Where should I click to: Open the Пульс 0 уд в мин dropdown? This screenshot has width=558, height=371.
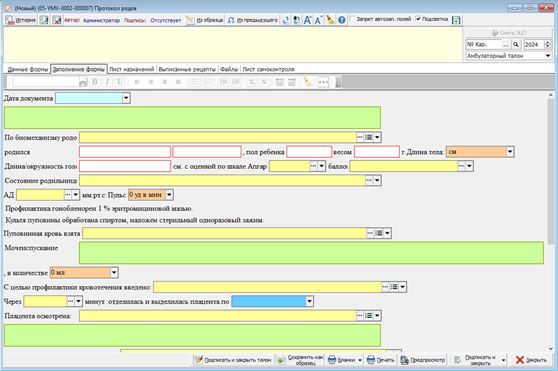pyautogui.click(x=169, y=195)
